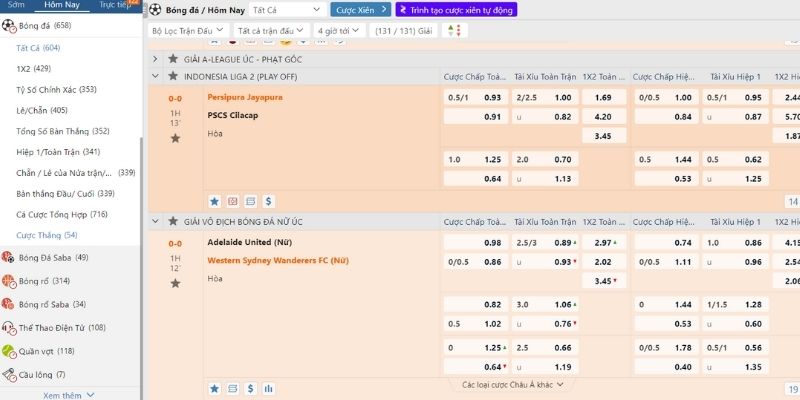
Task: Open Bóng Đá Saba sport icon
Action: coord(8,257)
